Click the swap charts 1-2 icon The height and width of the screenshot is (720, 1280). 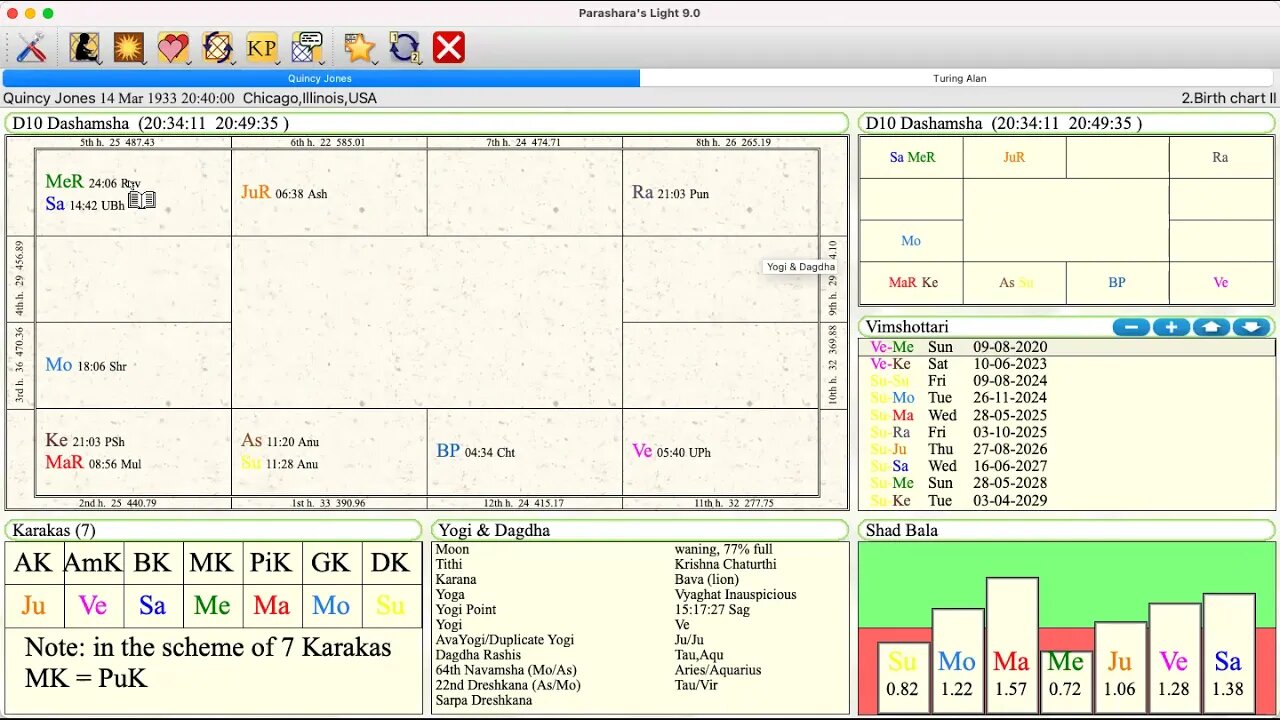(405, 47)
